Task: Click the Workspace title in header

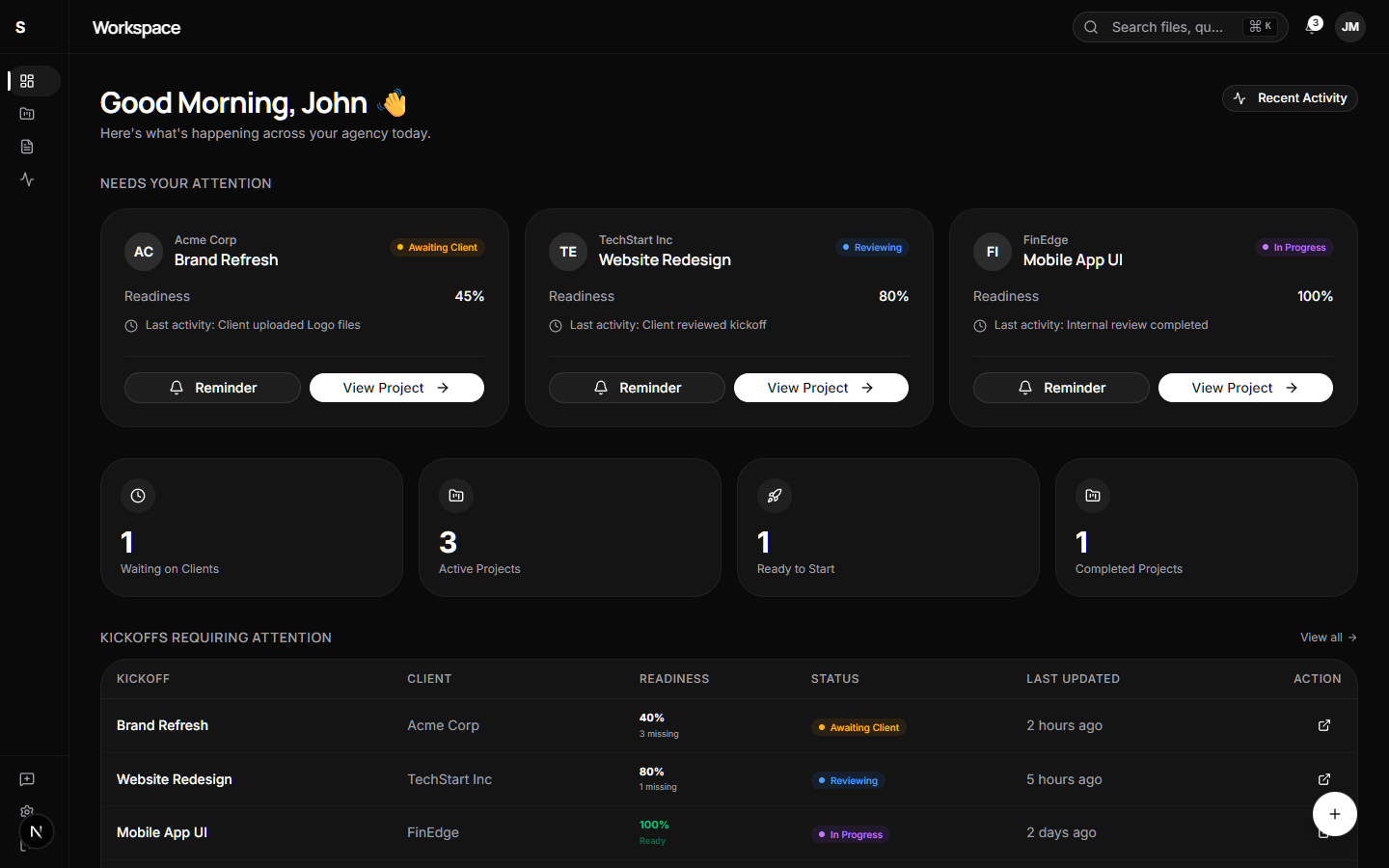Action: (136, 28)
